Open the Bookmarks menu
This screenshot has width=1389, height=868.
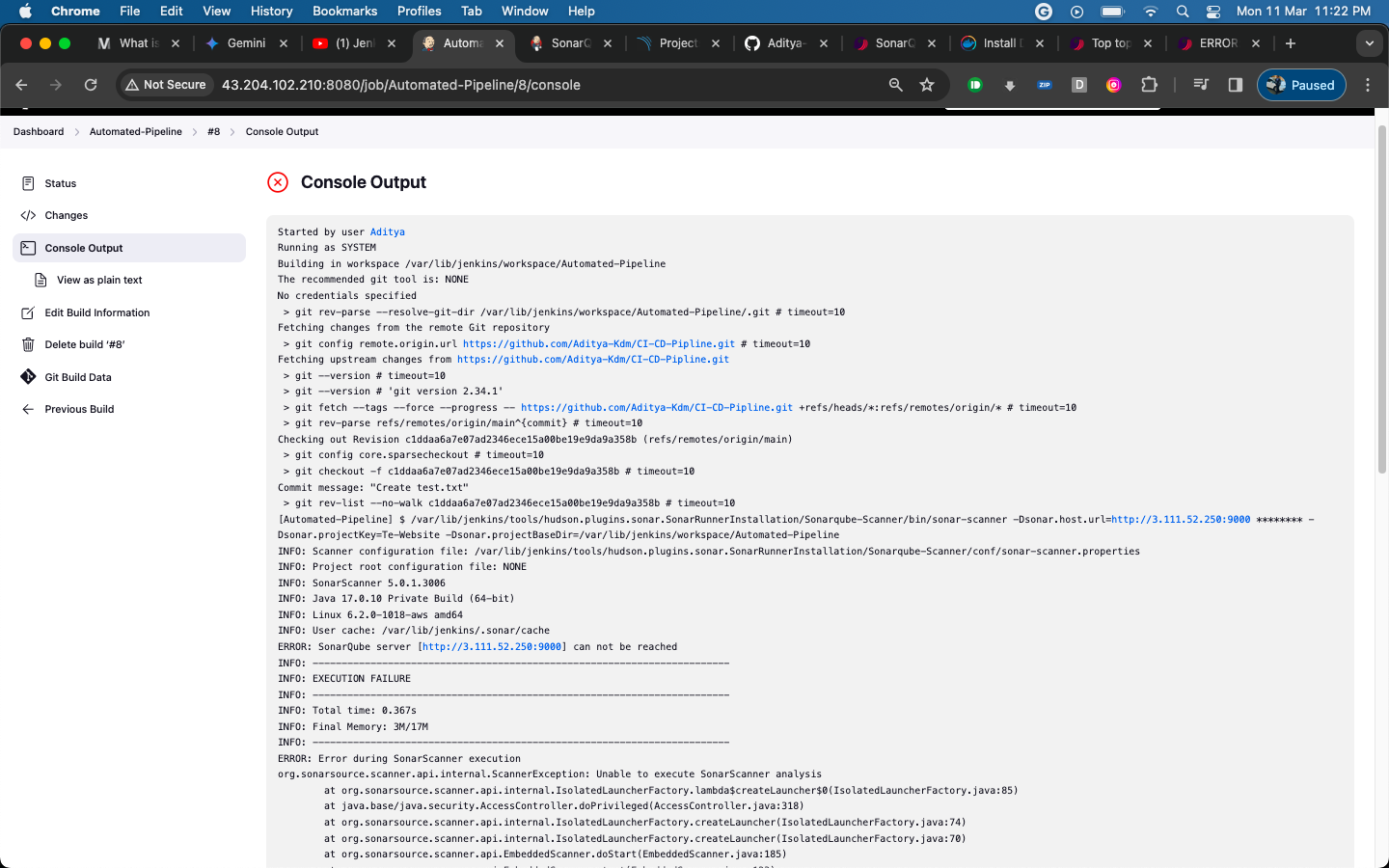pyautogui.click(x=344, y=12)
